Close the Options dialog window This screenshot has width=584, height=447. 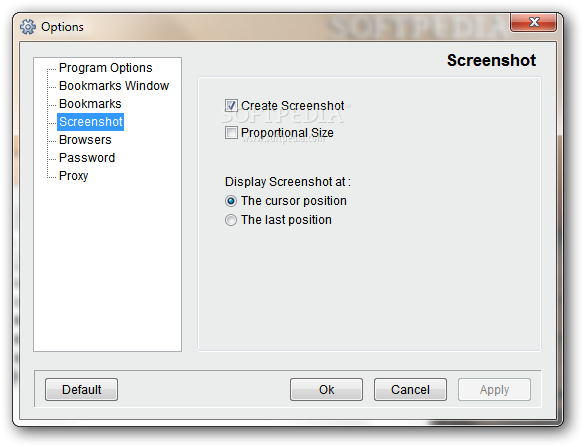[534, 22]
